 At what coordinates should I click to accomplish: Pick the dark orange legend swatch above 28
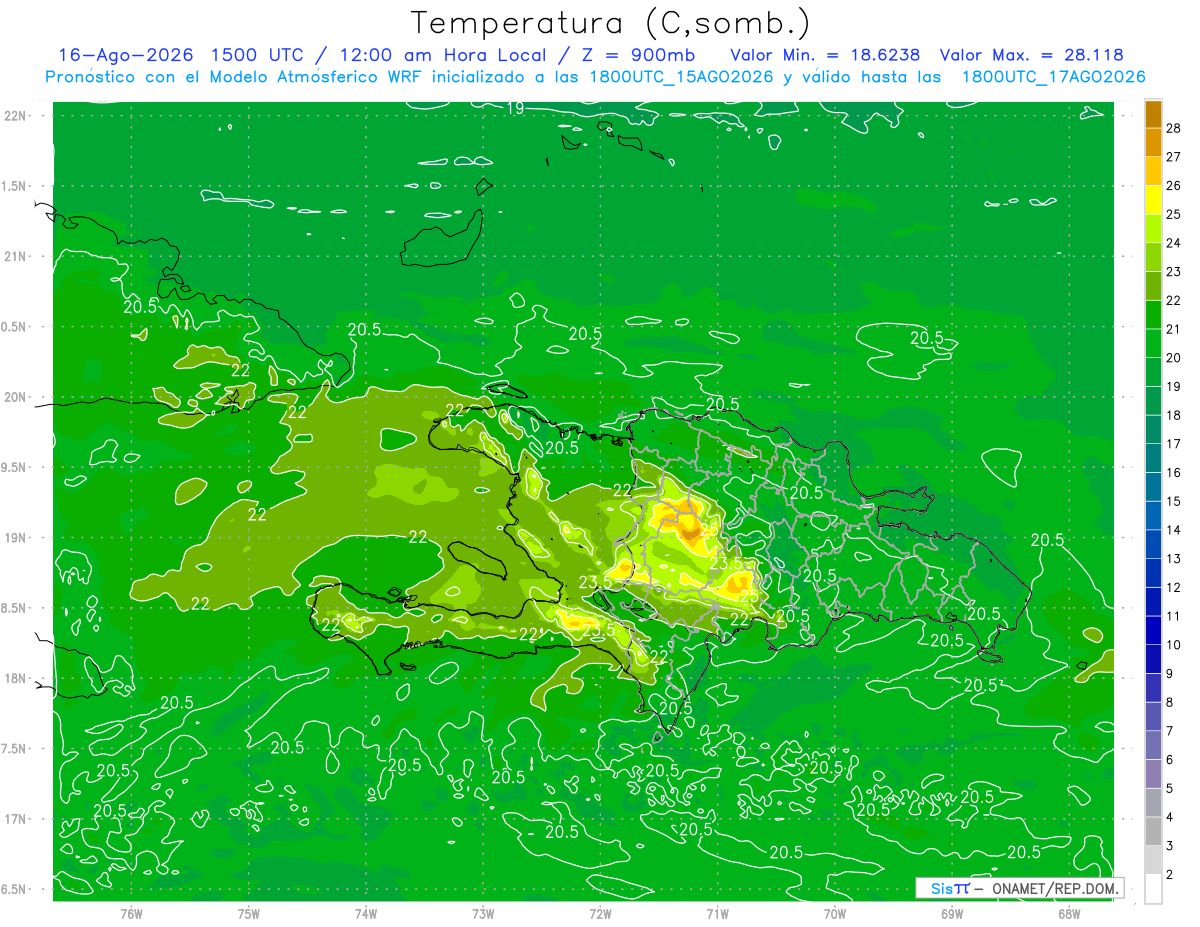(x=1153, y=113)
